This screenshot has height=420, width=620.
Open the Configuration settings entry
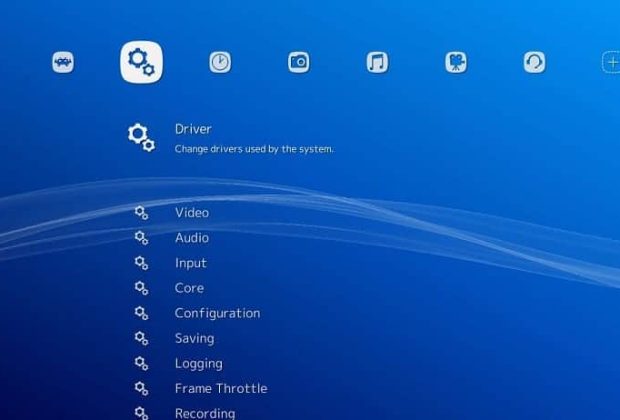pos(217,314)
